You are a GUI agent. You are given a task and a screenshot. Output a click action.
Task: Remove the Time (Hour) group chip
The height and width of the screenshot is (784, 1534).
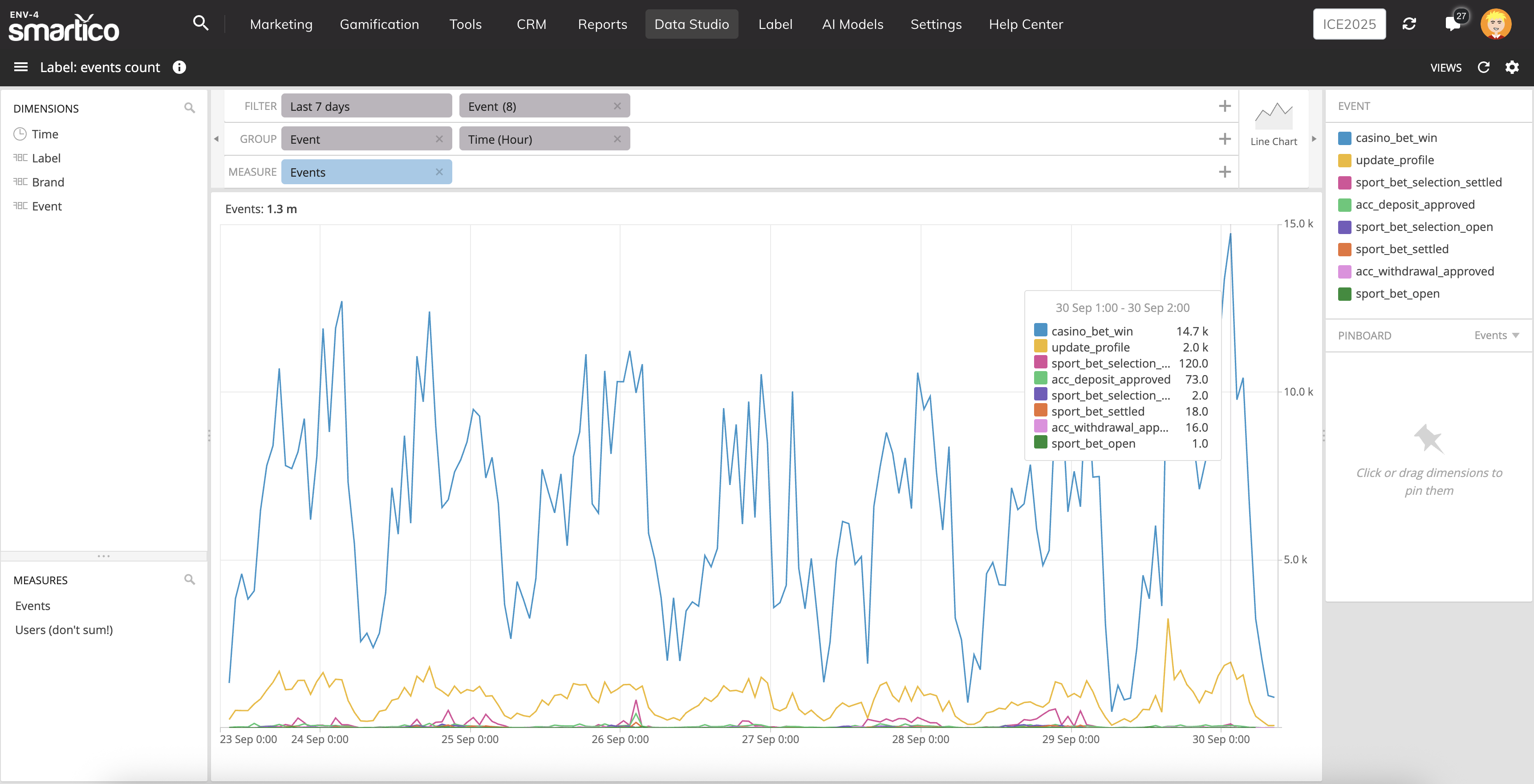(617, 139)
